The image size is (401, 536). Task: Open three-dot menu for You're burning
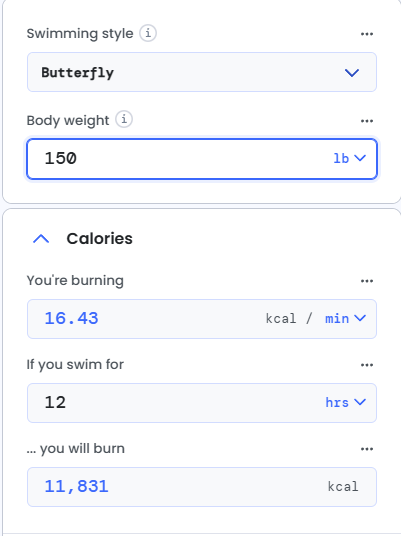pos(367,281)
